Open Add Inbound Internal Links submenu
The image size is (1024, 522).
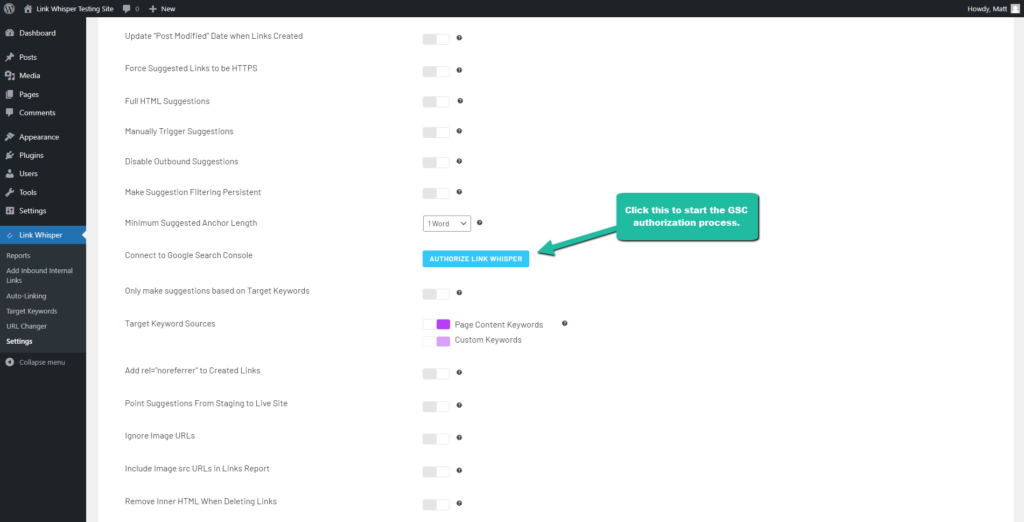tap(39, 275)
